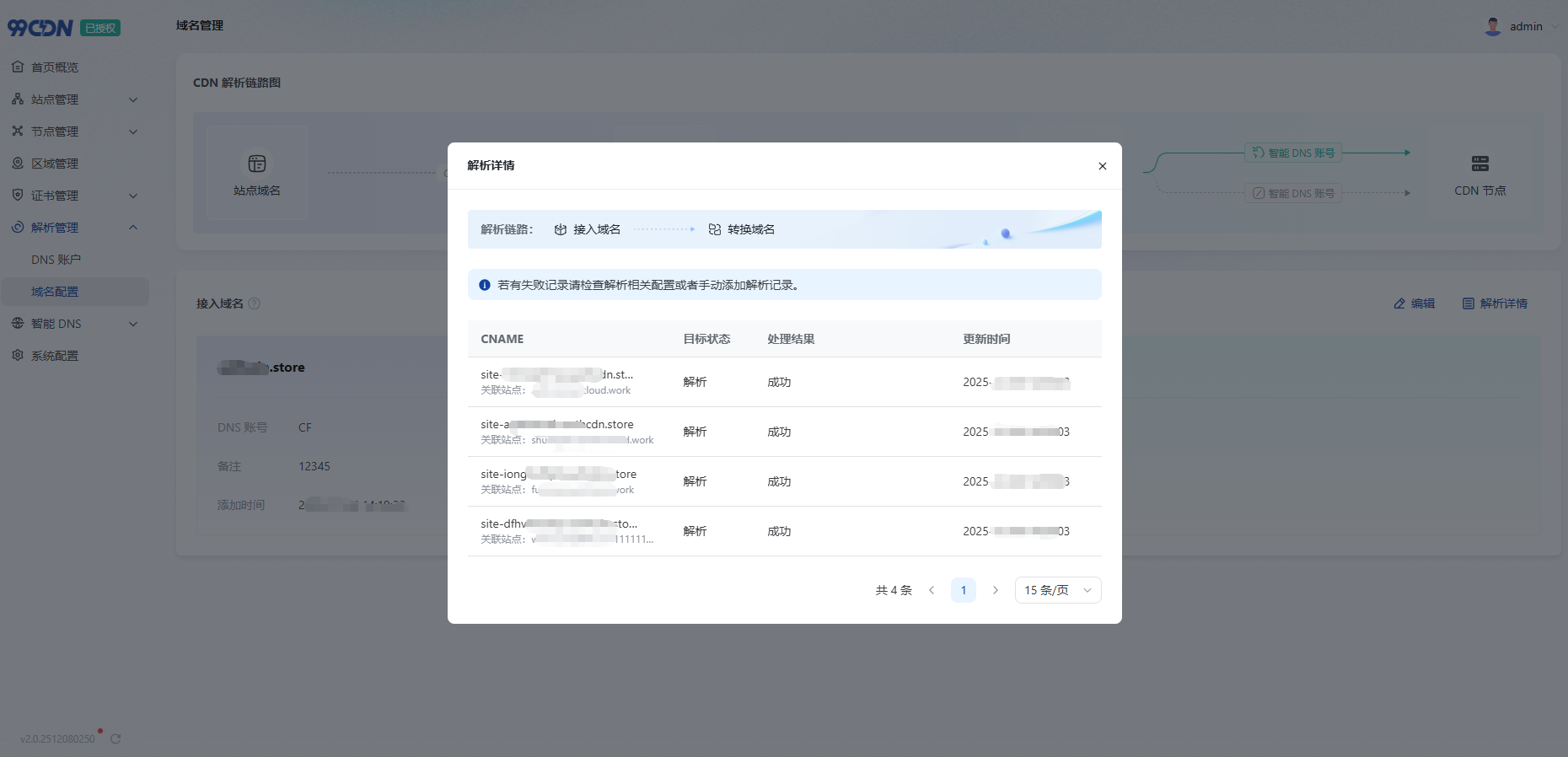
Task: Click the 99CDN logo
Action: [x=40, y=28]
